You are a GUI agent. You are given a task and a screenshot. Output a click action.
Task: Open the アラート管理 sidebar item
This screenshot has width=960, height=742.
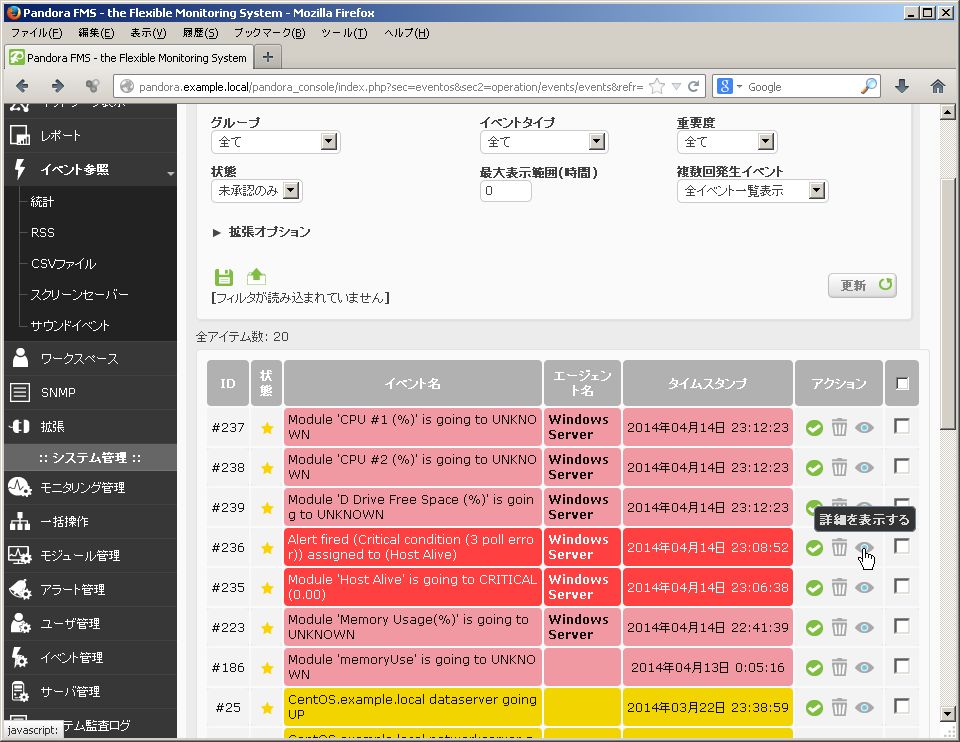pyautogui.click(x=91, y=590)
